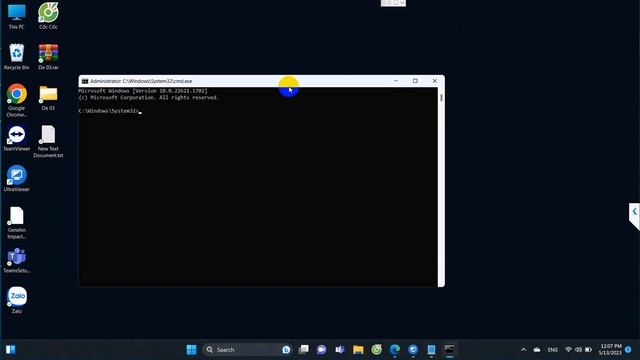
Task: Select New Text Document.txt file
Action: (48, 141)
